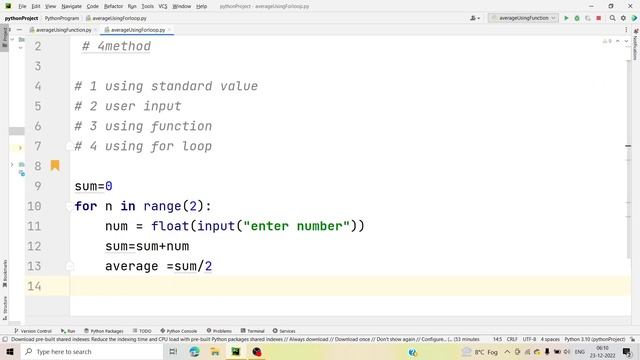Open the Navigate menu
640x360 pixels.
coord(71,6)
